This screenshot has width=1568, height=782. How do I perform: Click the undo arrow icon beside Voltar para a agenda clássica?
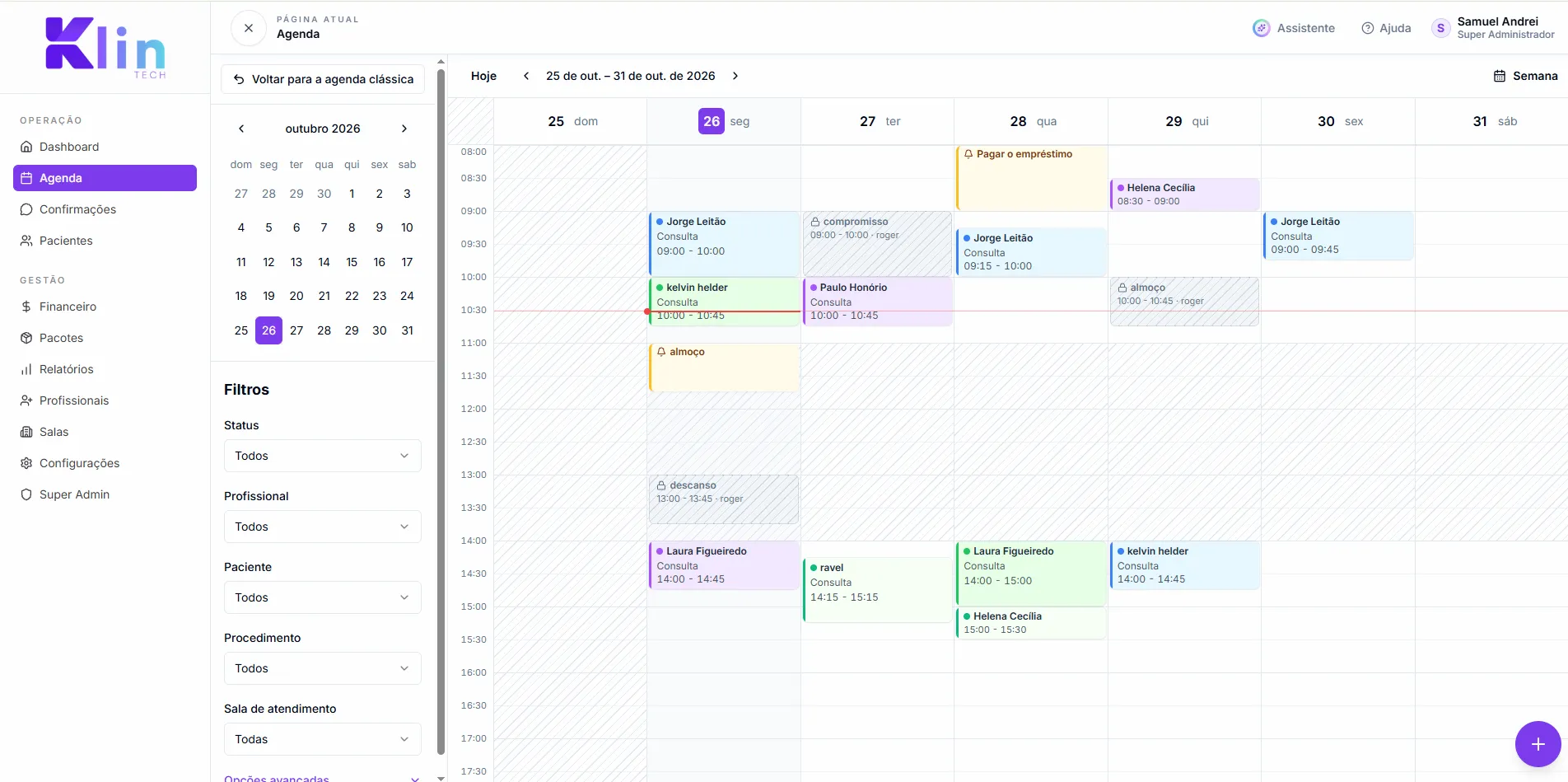[x=239, y=79]
